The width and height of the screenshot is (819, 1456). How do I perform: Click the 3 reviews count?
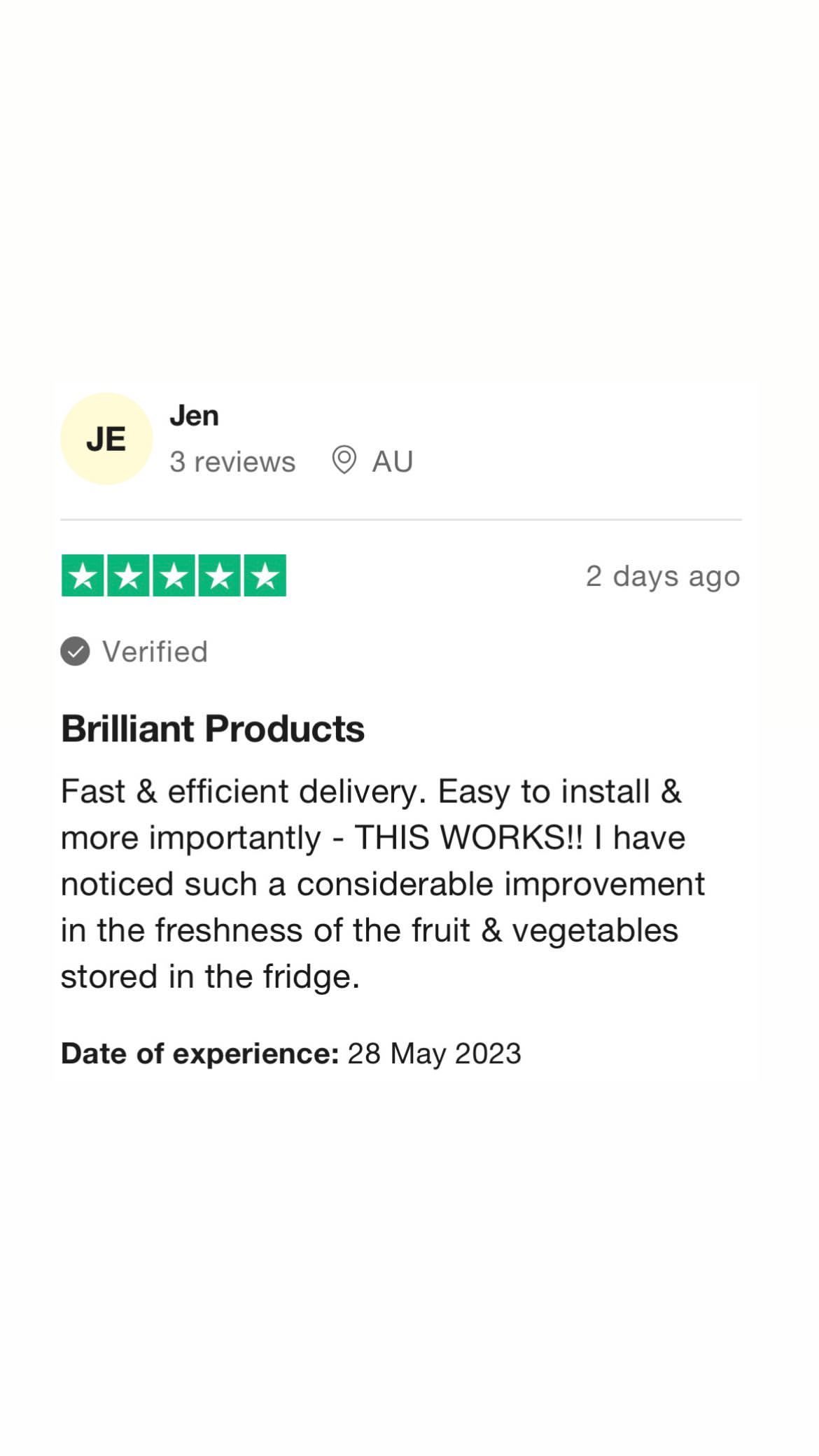tap(232, 462)
